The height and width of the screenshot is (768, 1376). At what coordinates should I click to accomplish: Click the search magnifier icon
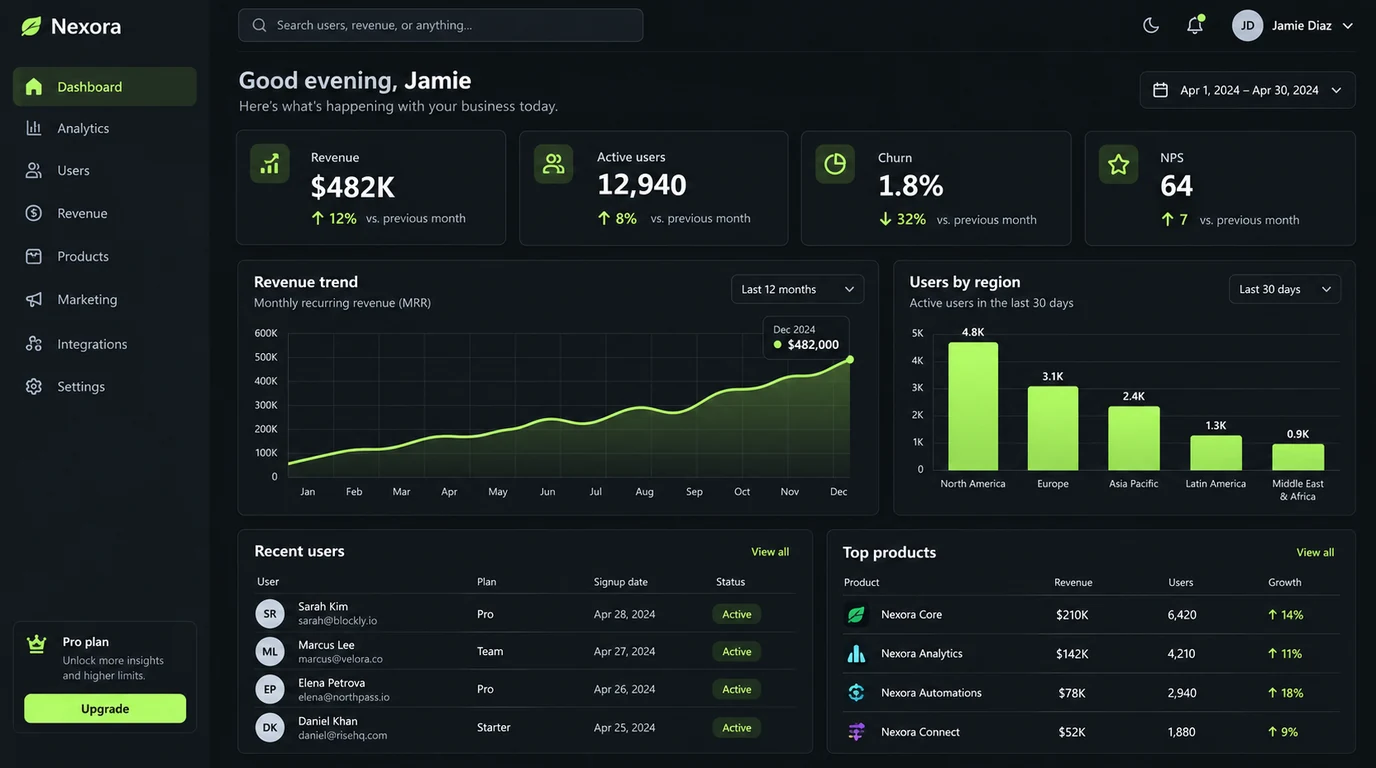click(259, 25)
